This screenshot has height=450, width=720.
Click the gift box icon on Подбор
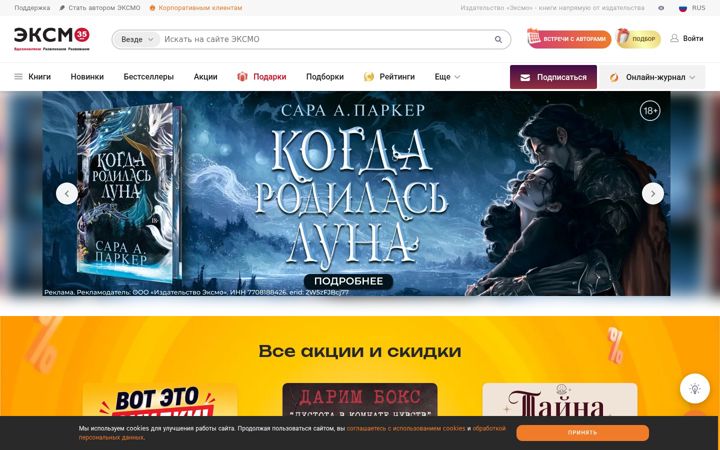(x=623, y=36)
